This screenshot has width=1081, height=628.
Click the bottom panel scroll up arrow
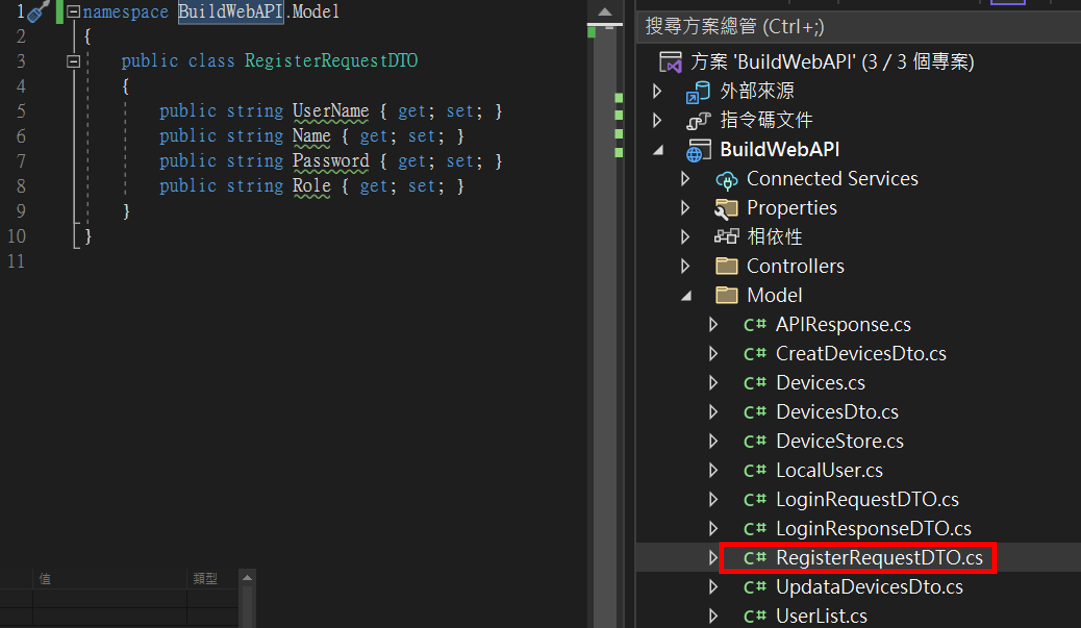point(247,578)
